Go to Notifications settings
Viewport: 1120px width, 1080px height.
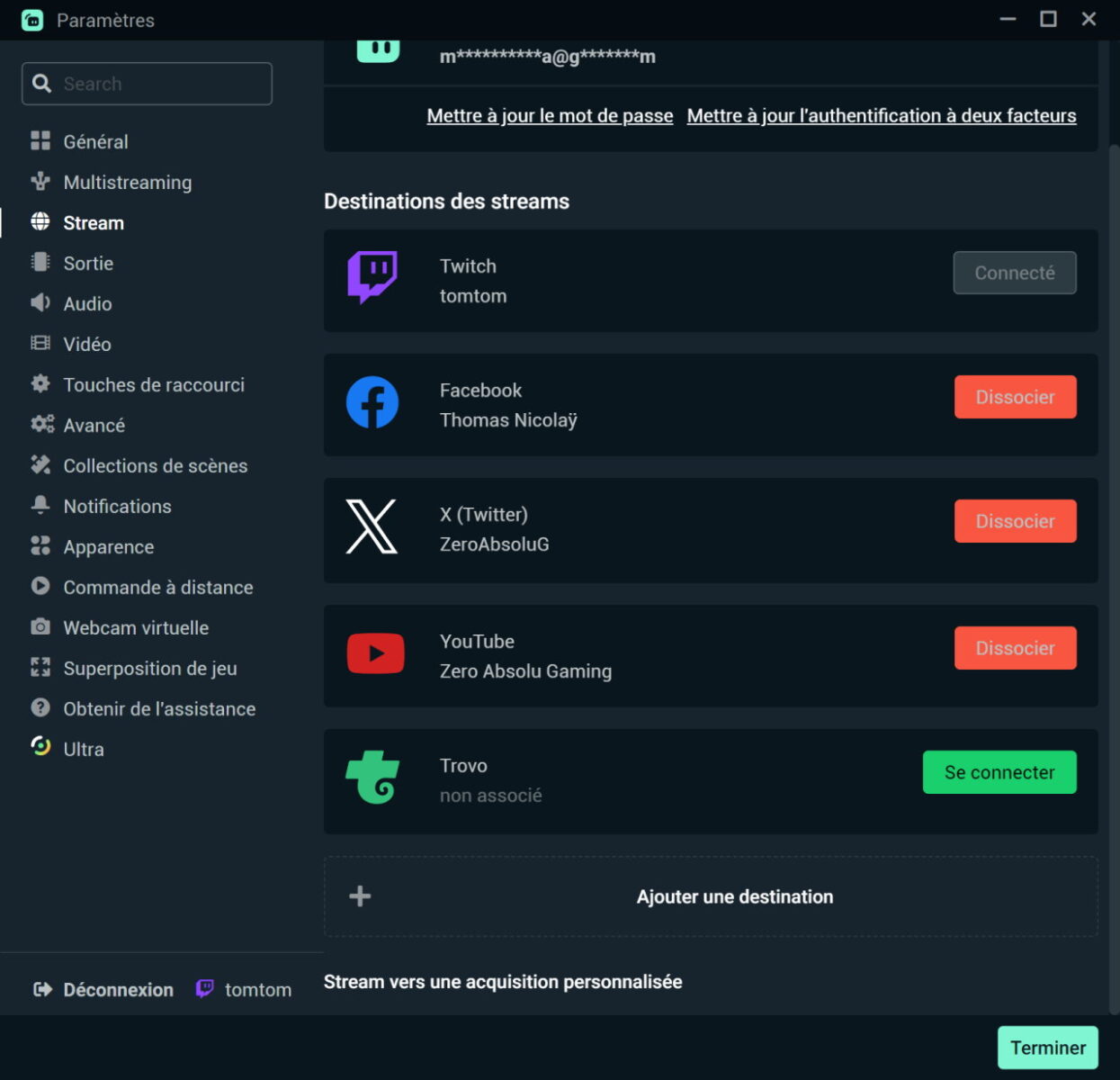117,506
